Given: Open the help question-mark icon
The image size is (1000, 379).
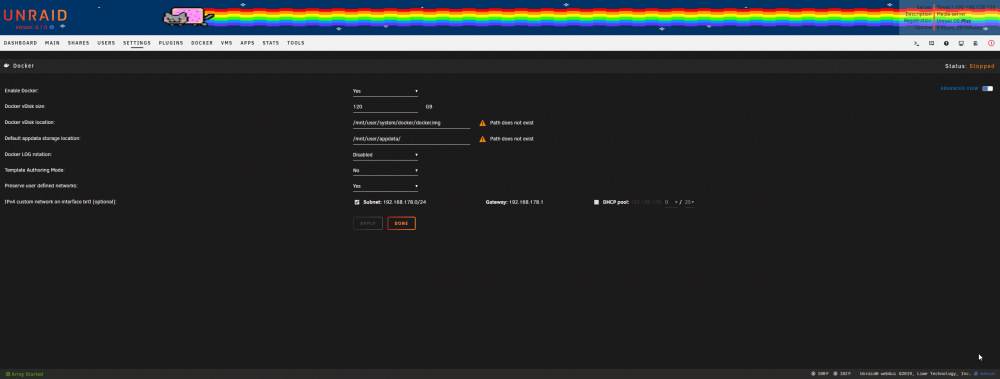Looking at the screenshot, I should coord(946,43).
